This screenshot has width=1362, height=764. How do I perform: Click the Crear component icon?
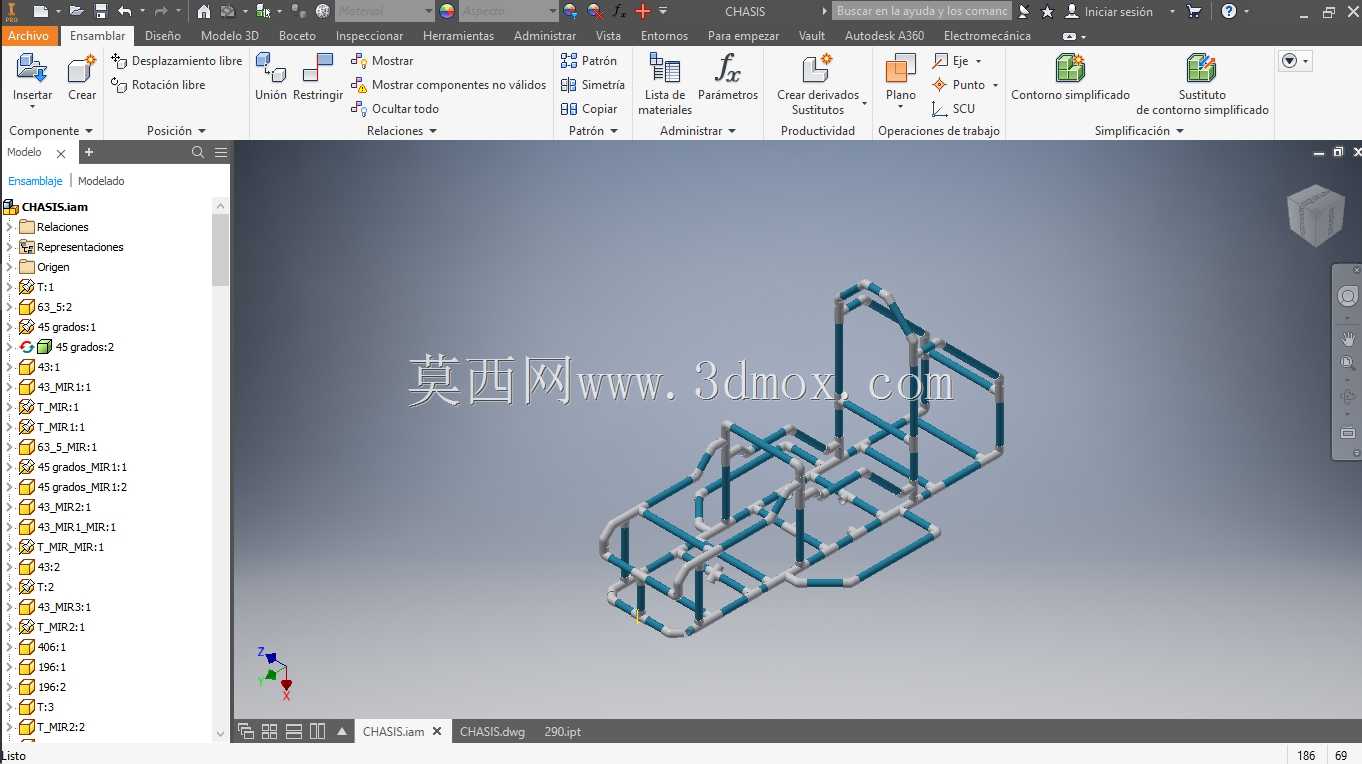(82, 70)
